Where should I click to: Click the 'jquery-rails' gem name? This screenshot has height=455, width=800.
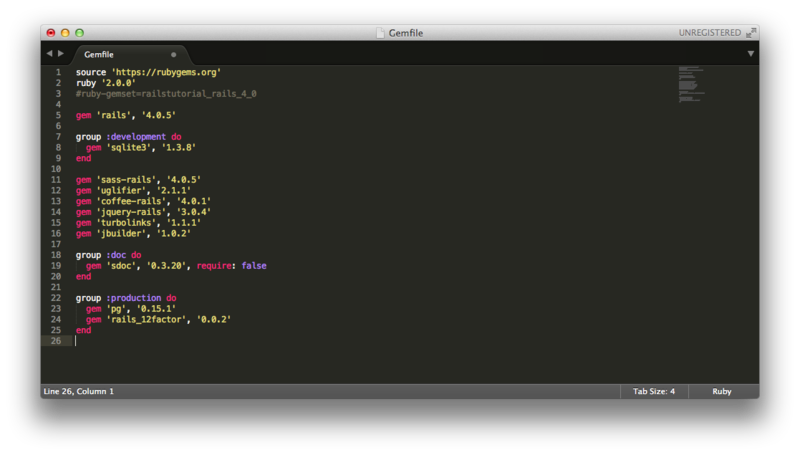coord(131,212)
